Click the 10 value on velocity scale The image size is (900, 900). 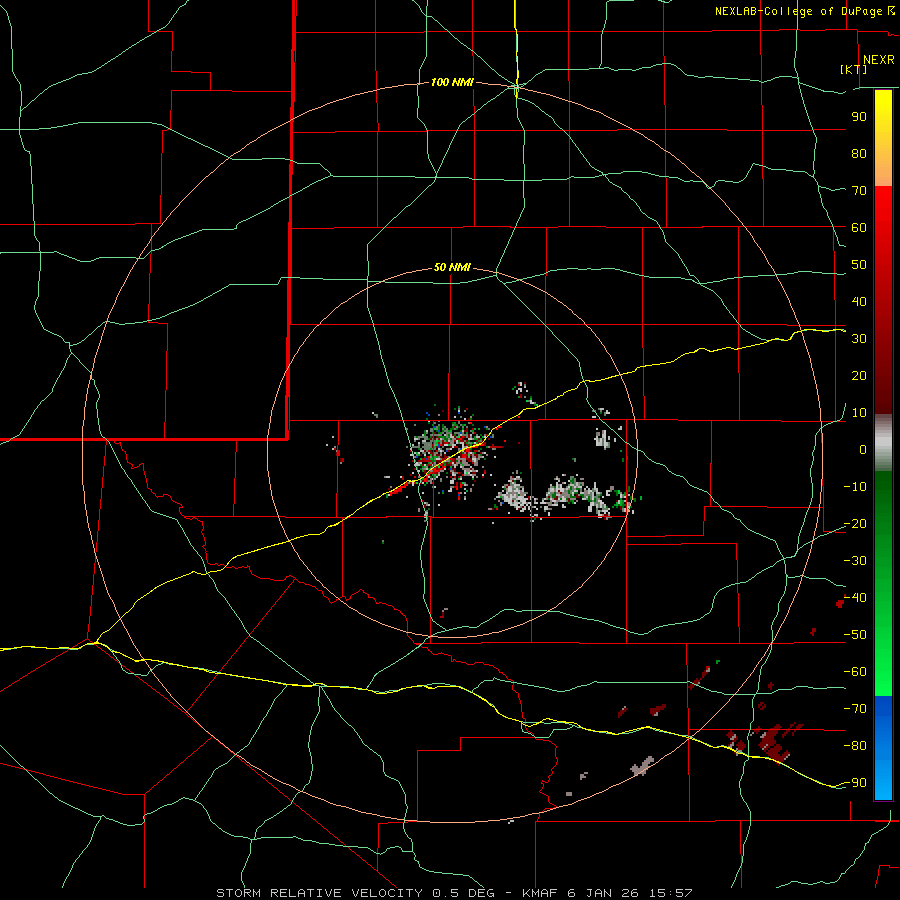(859, 413)
